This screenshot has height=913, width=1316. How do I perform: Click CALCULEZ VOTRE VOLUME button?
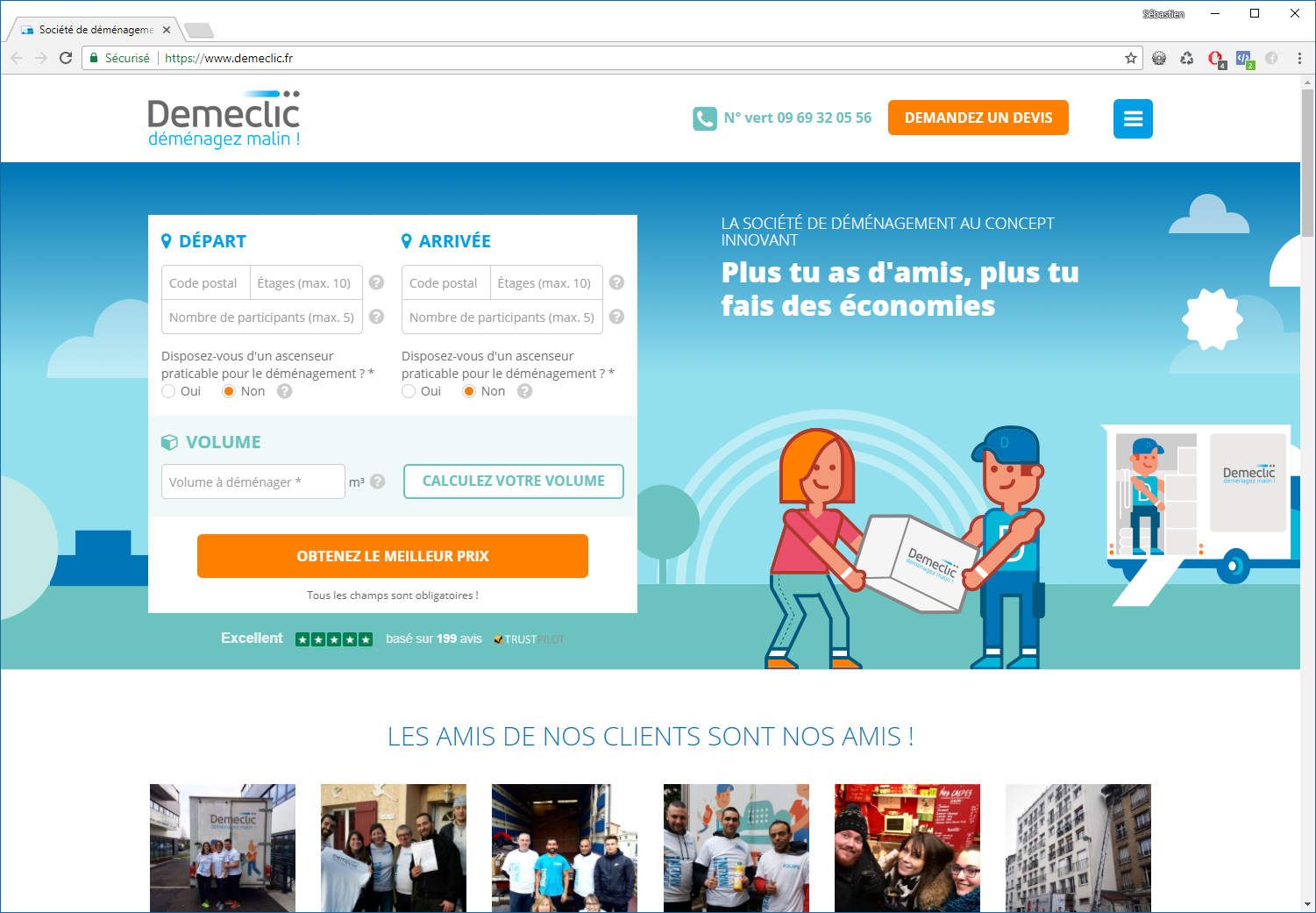[x=514, y=481]
